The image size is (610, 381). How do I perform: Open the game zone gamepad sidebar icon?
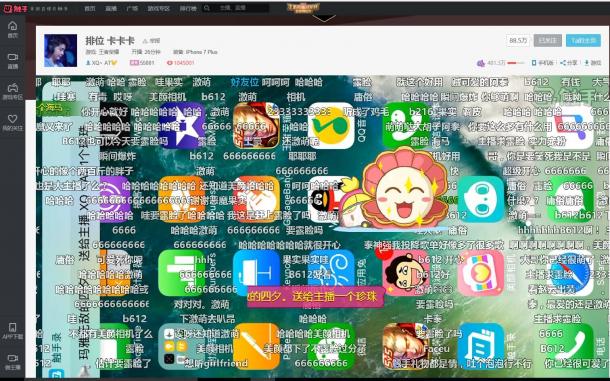12,88
